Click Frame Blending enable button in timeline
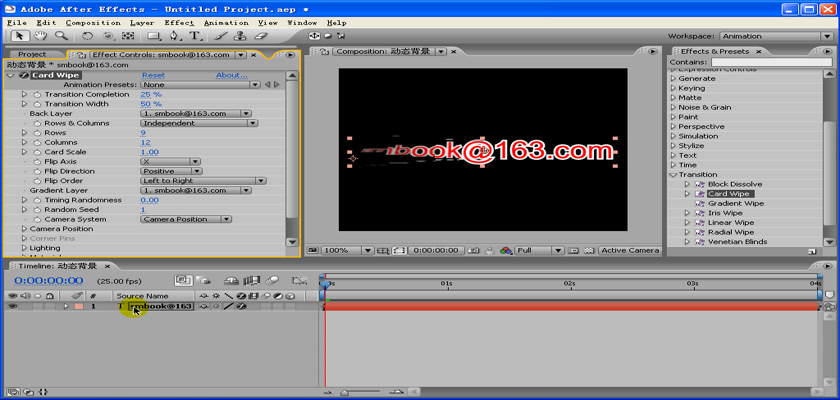Image resolution: width=840 pixels, height=400 pixels. pos(251,280)
